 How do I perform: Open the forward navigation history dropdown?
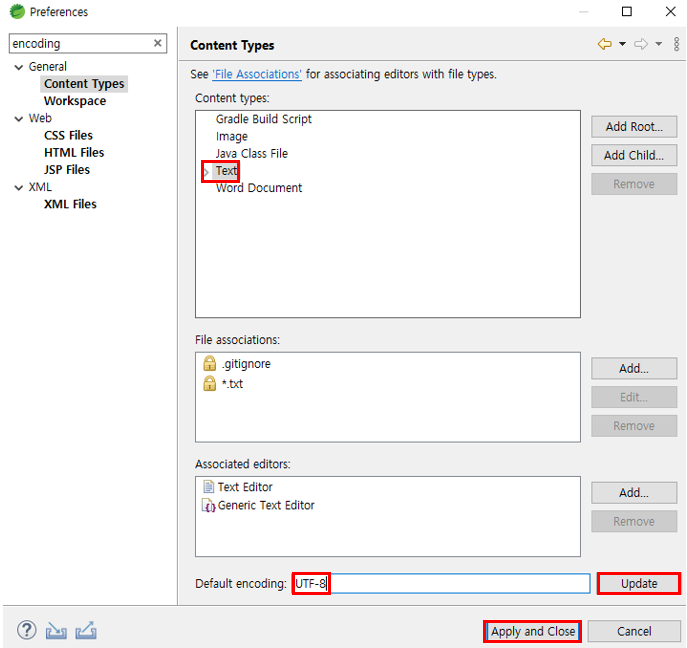659,44
